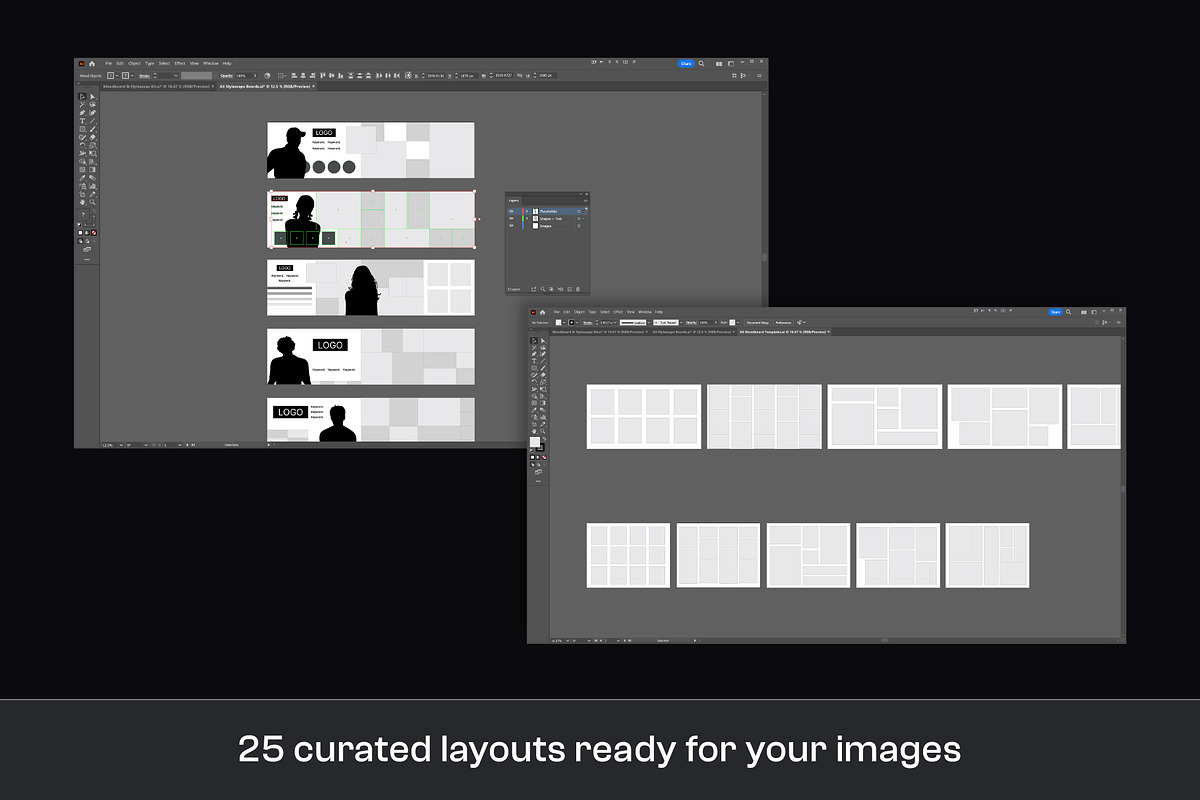
Task: Expand the Placeholder layer disclosure arrow
Action: pyautogui.click(x=527, y=211)
